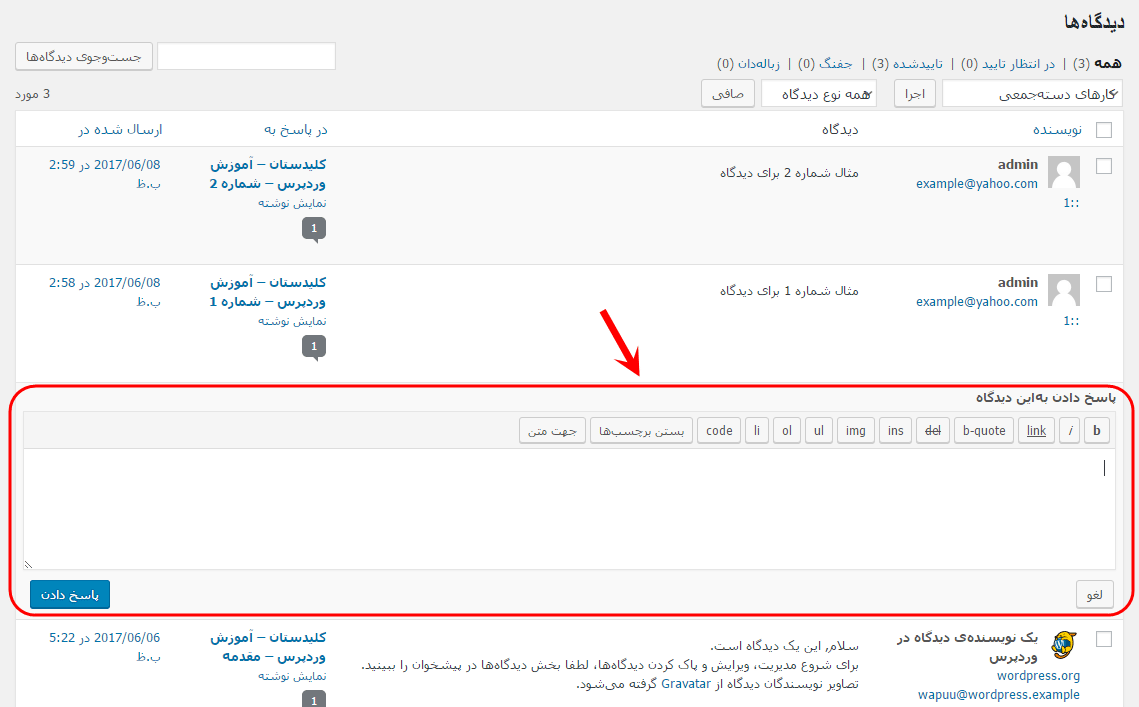Click the 2017/06/08 2:59 date link

105,174
